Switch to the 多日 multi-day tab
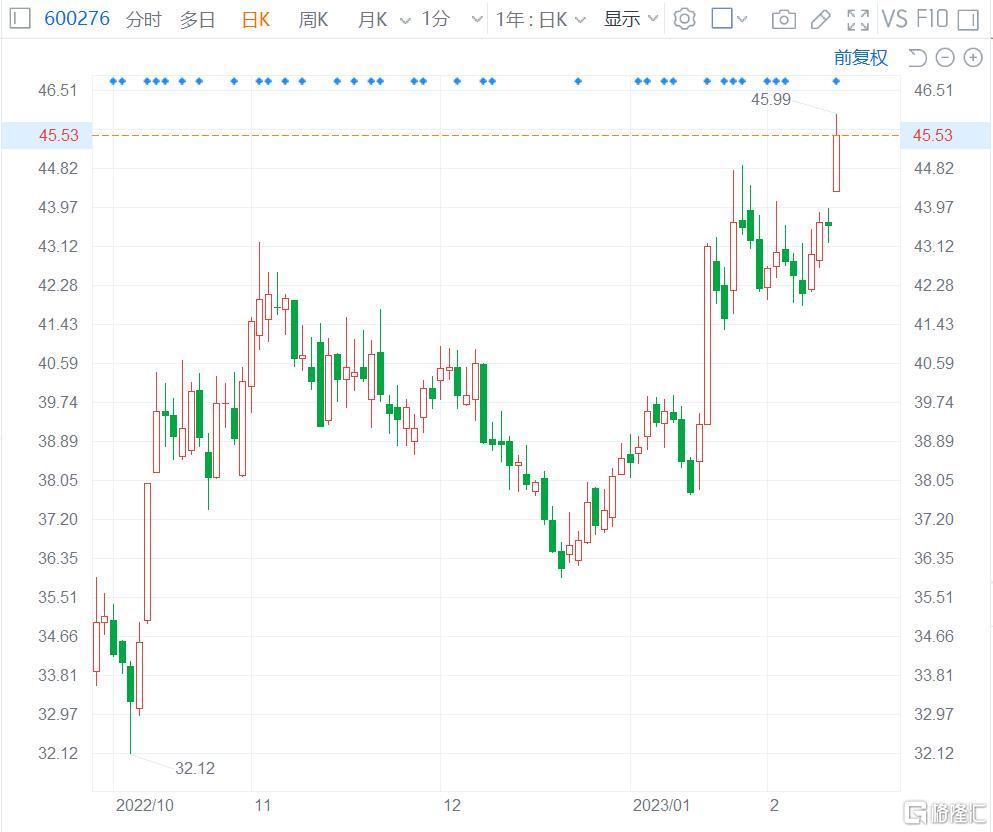Image resolution: width=993 pixels, height=832 pixels. 197,20
